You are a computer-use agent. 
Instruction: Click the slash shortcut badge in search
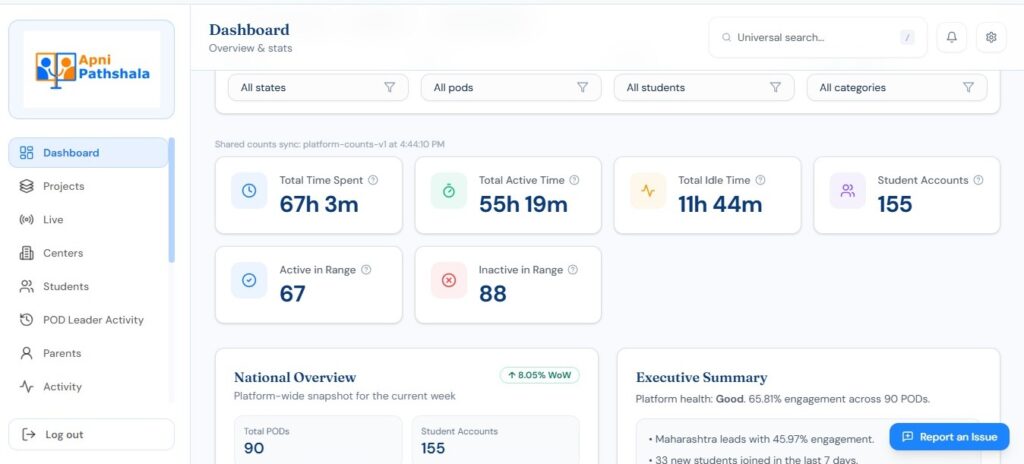907,38
